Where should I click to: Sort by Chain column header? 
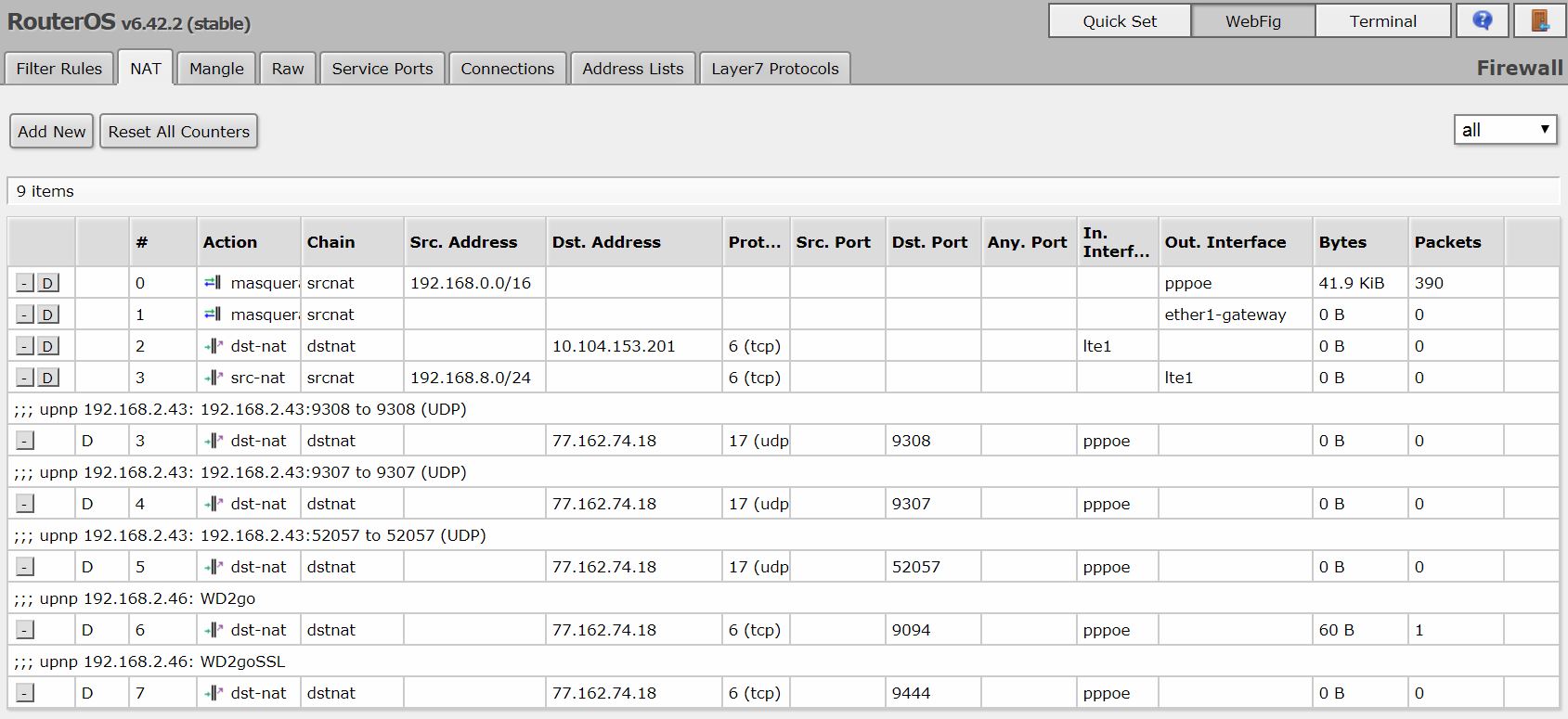click(x=353, y=242)
